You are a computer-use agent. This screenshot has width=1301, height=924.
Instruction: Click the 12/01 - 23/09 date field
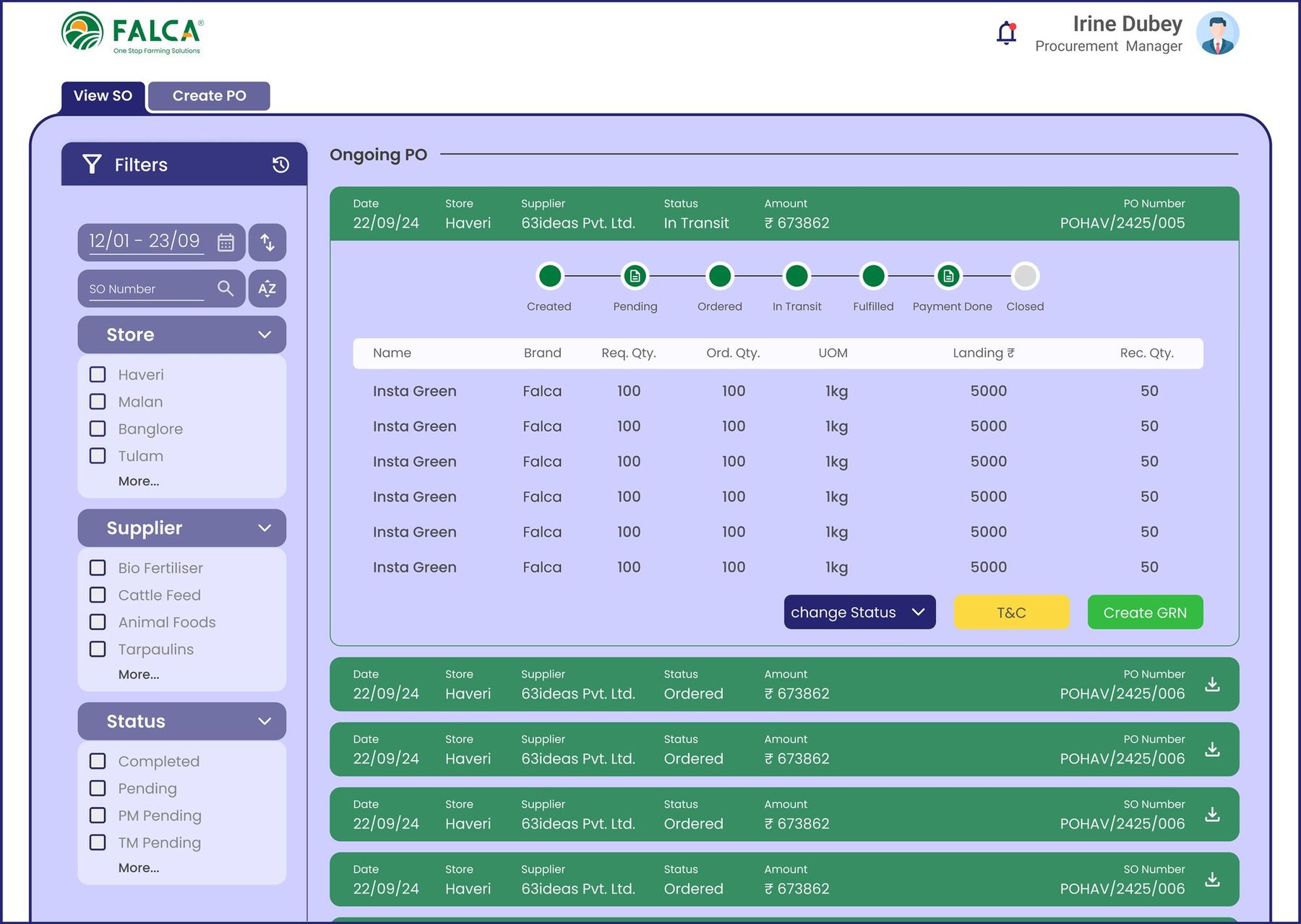[x=161, y=242]
